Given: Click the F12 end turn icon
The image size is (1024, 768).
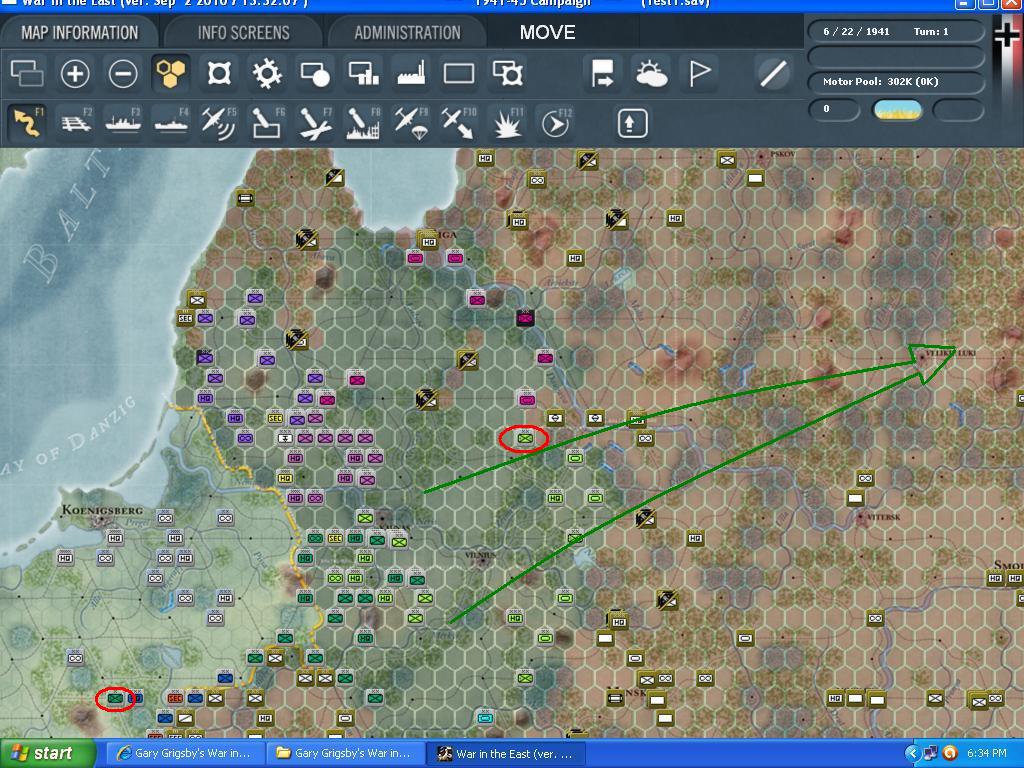Looking at the screenshot, I should click(x=556, y=123).
